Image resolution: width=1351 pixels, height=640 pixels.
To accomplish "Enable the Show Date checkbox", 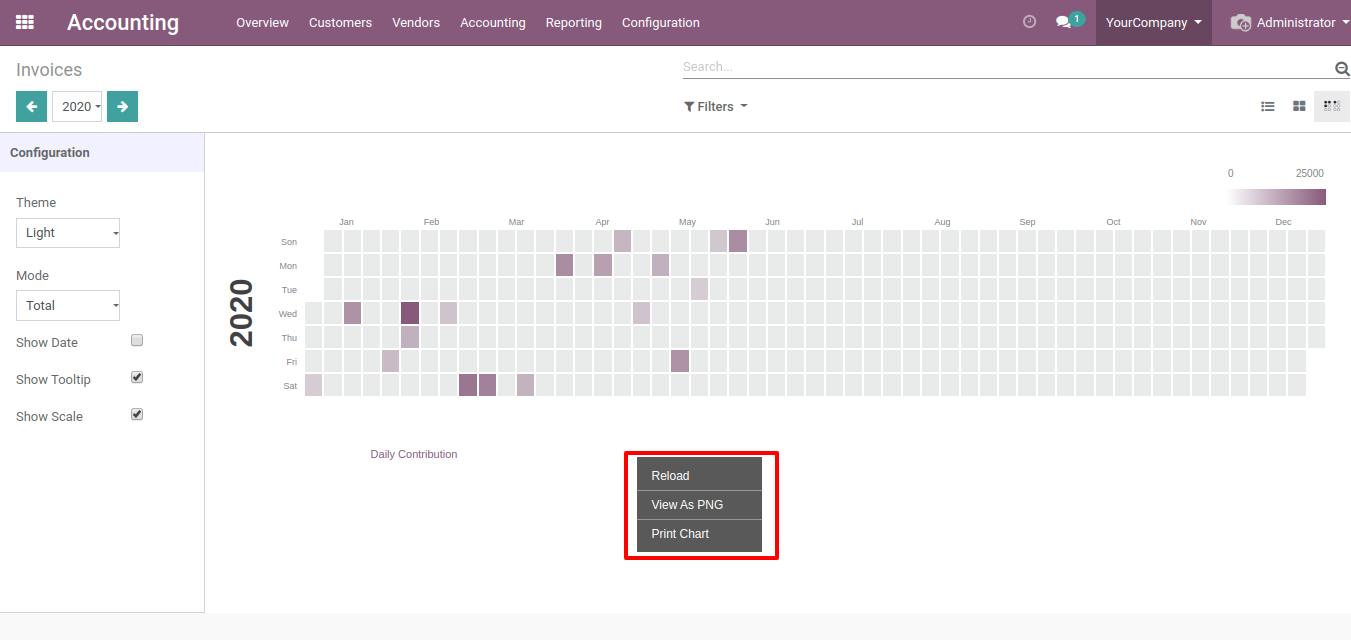I will (137, 341).
